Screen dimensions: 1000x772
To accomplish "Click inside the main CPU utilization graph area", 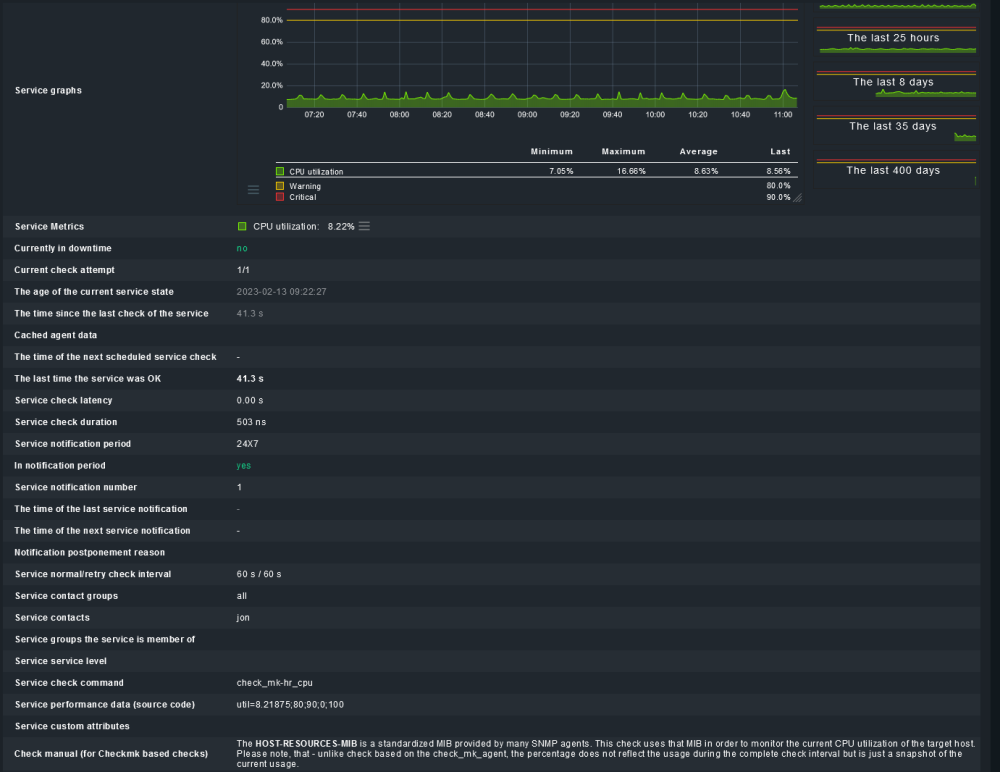I will point(542,57).
